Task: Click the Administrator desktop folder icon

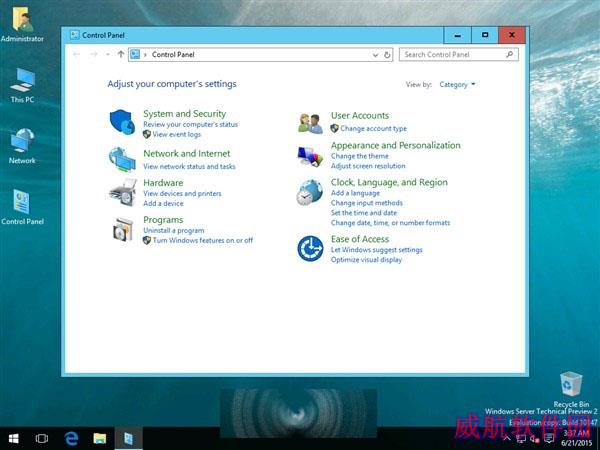Action: [22, 19]
